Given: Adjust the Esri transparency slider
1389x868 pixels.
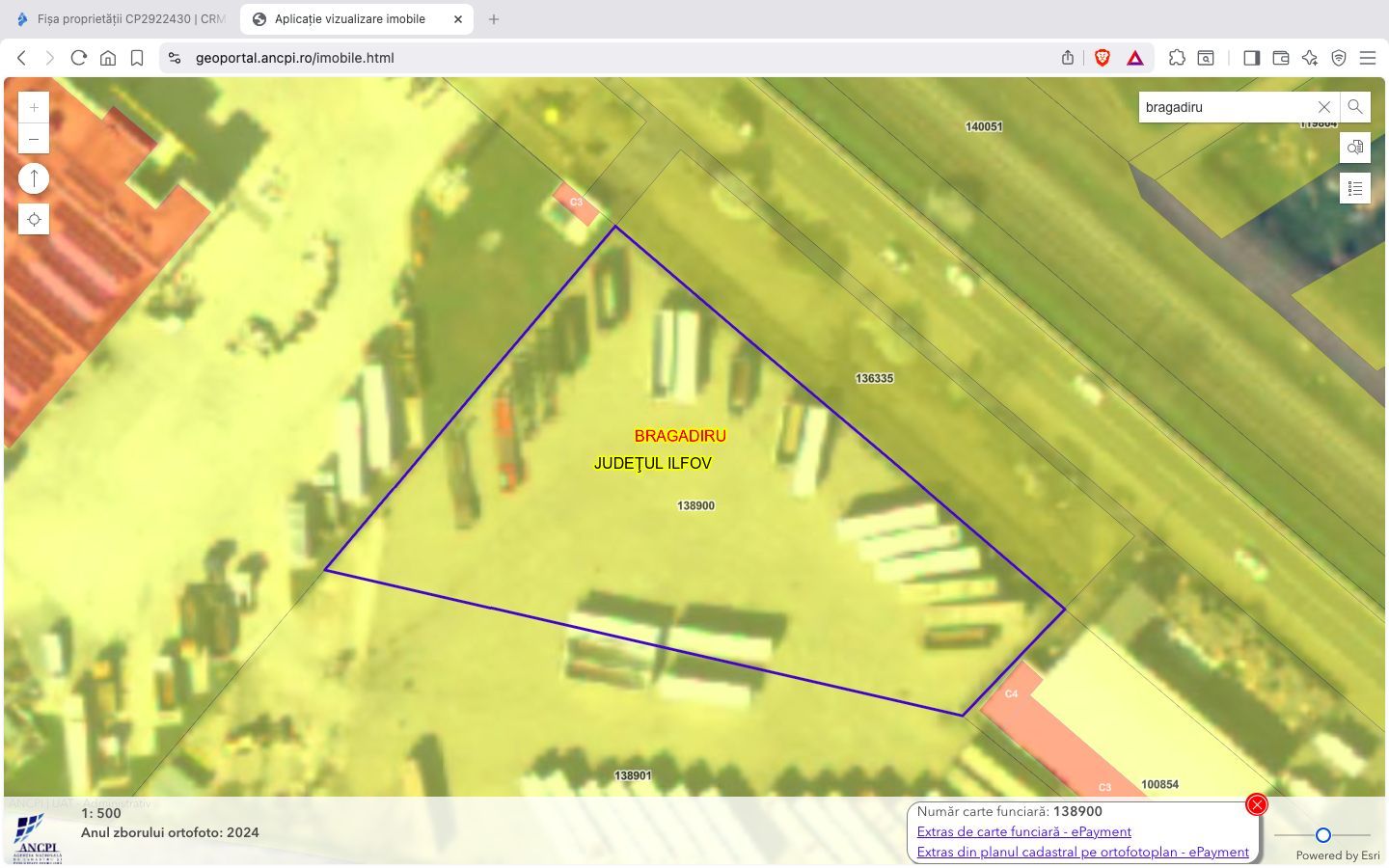Looking at the screenshot, I should coord(1322,835).
